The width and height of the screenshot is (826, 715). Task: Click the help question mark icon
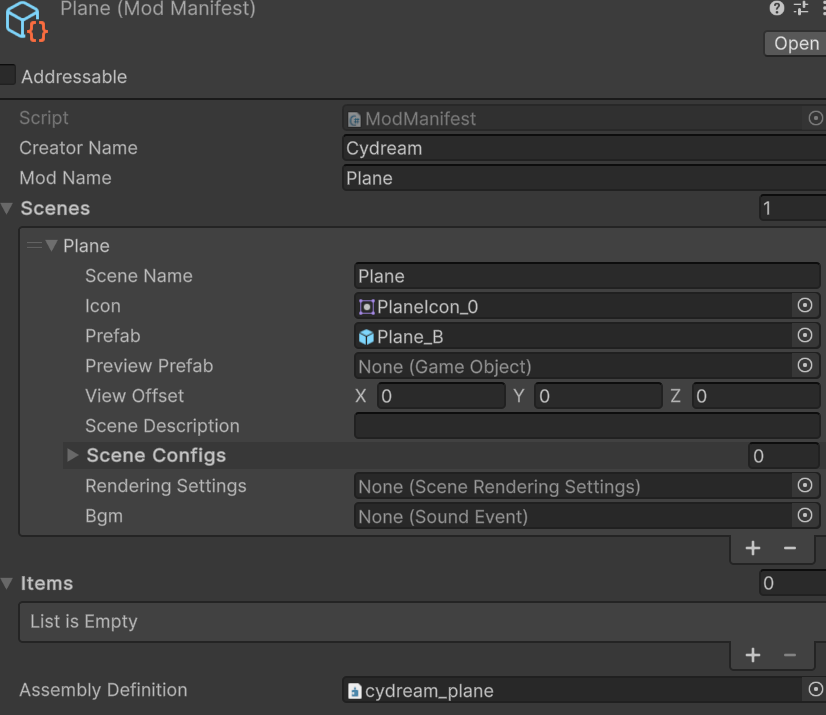click(777, 9)
